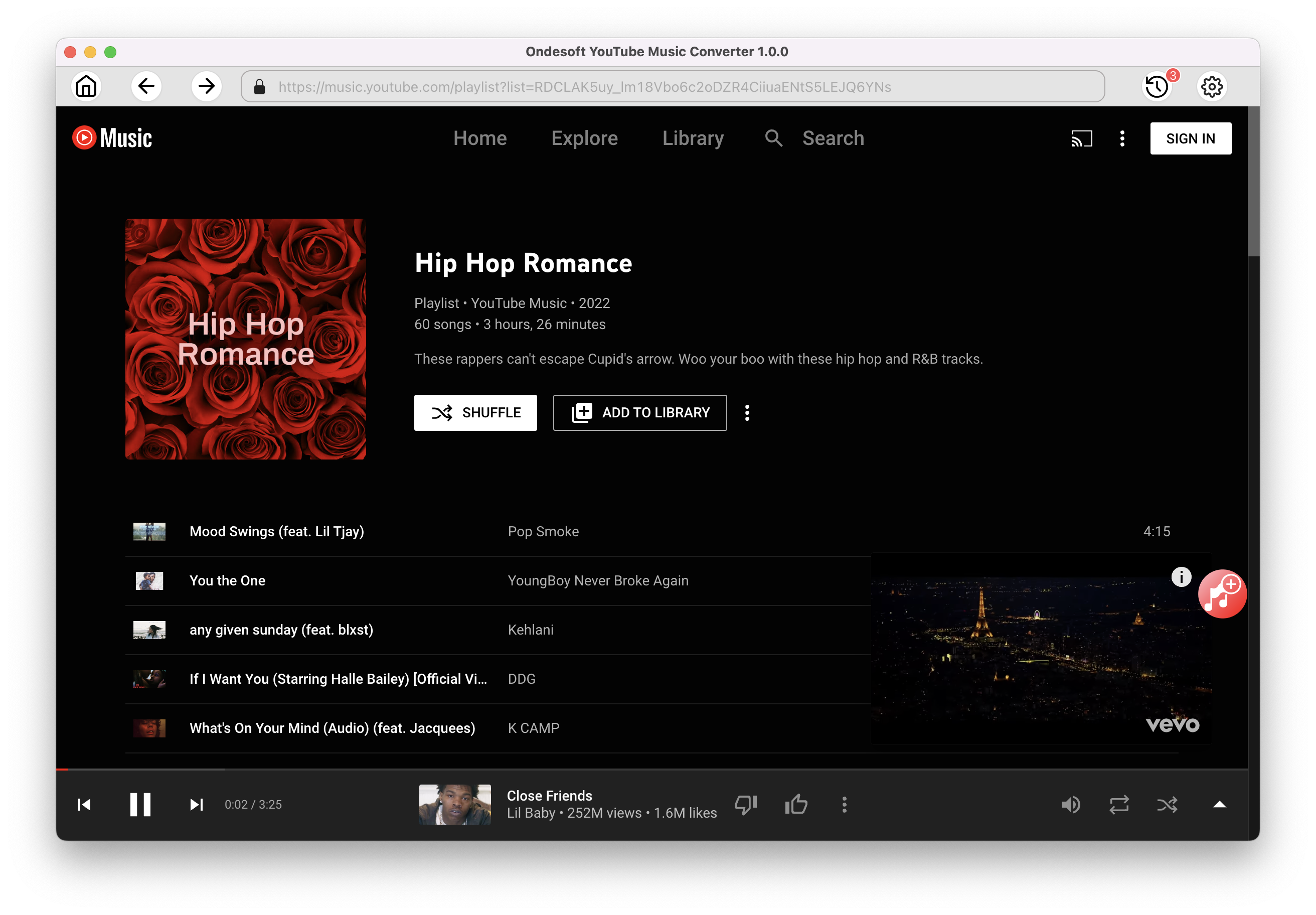Select the Explore tab

(584, 139)
